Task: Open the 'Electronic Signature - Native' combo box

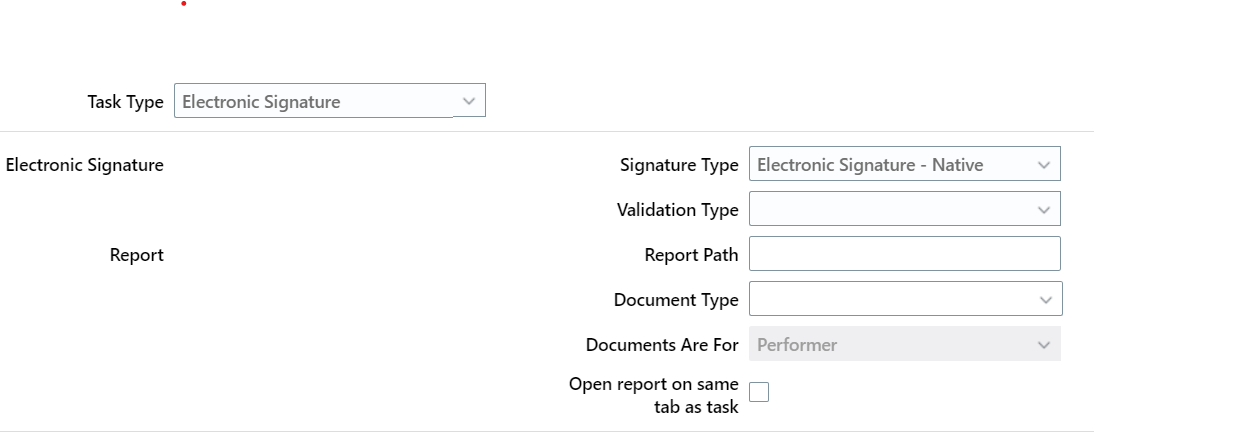Action: coord(905,165)
